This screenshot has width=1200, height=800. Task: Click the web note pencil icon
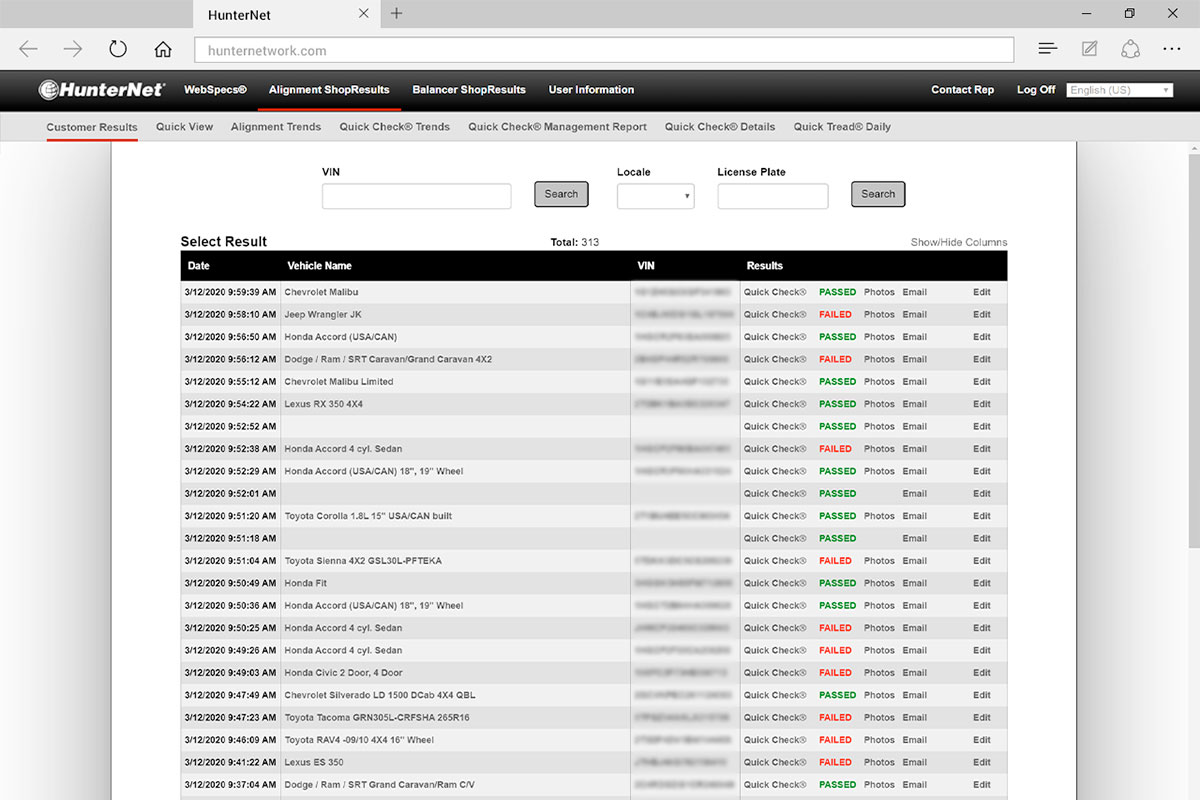coord(1090,49)
